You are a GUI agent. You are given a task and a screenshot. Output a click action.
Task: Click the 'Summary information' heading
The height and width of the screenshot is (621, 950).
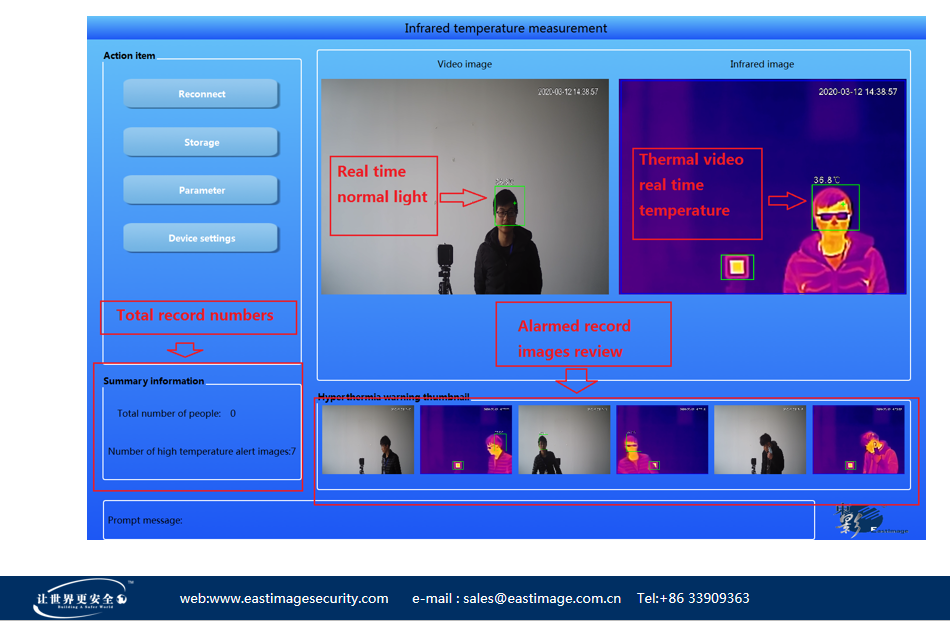153,381
